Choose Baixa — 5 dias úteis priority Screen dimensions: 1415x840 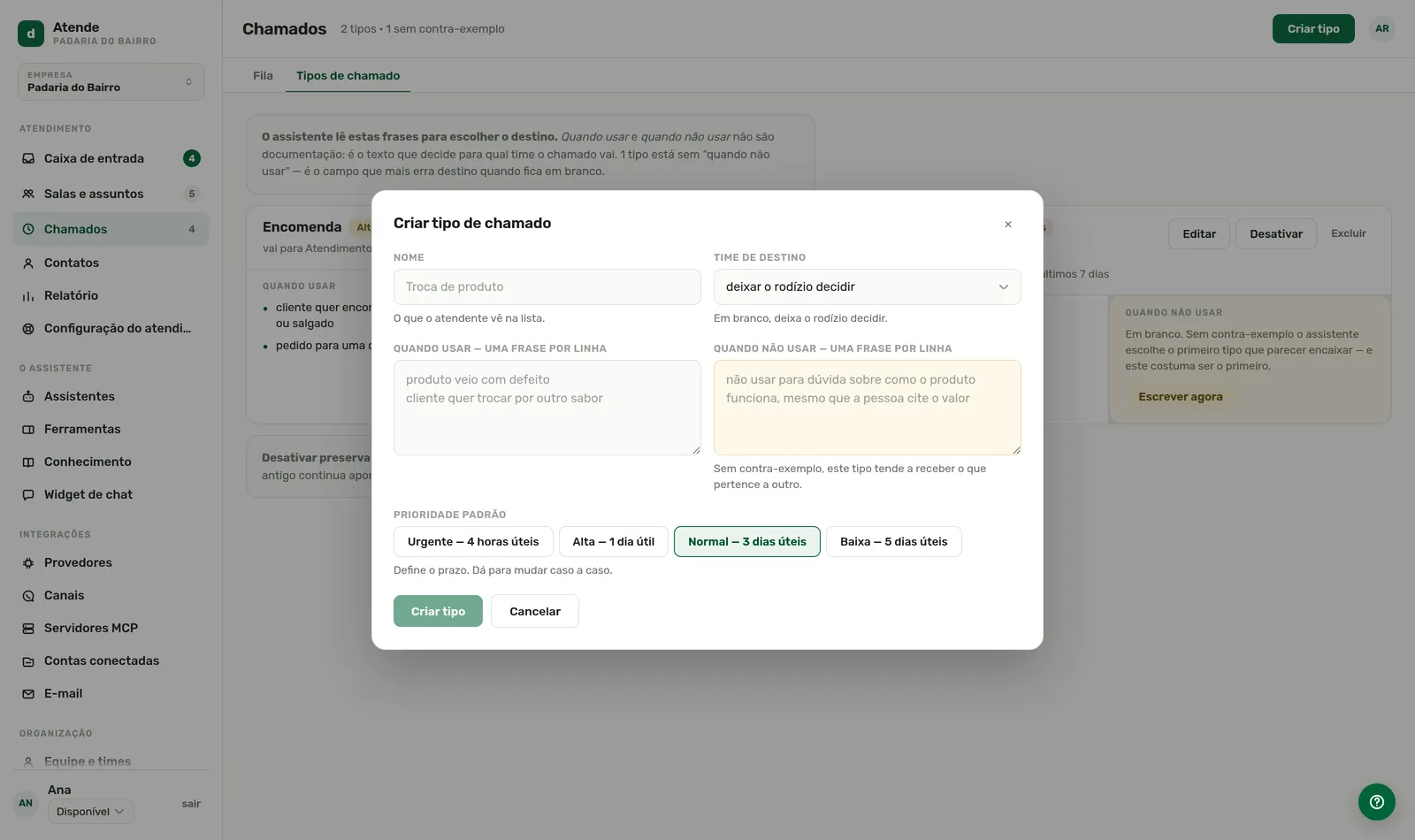tap(894, 541)
